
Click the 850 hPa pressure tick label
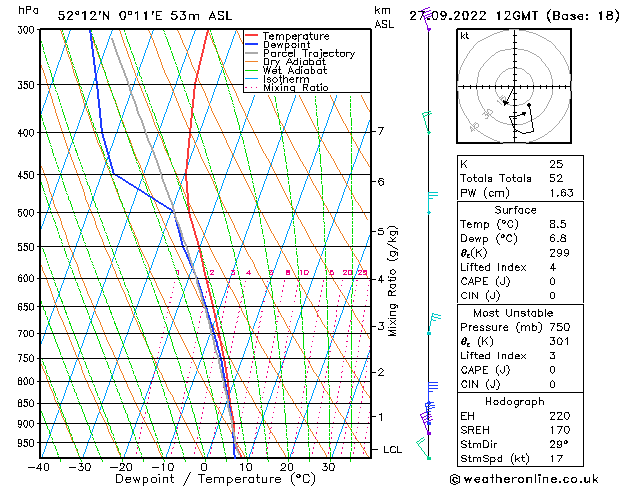(x=28, y=403)
